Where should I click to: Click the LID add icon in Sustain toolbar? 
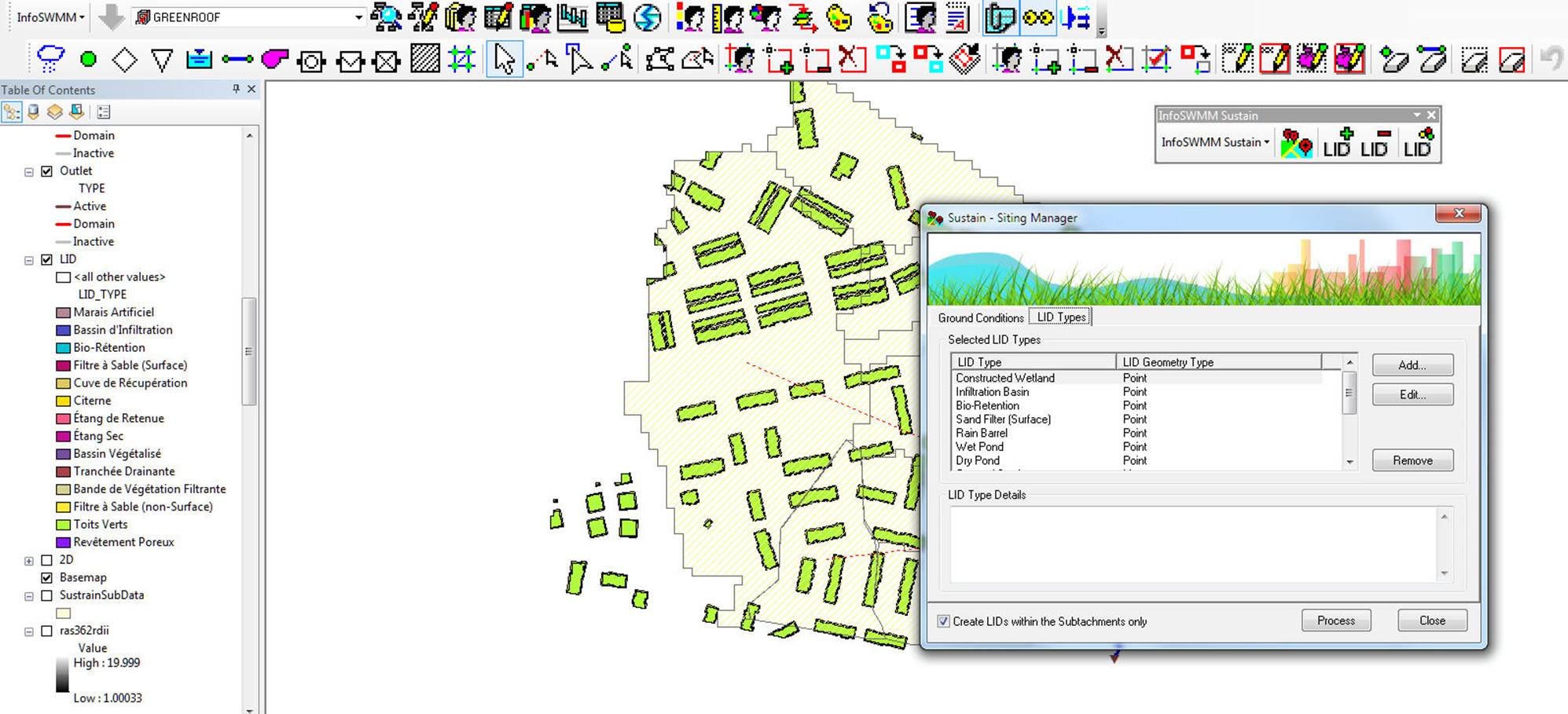1337,145
